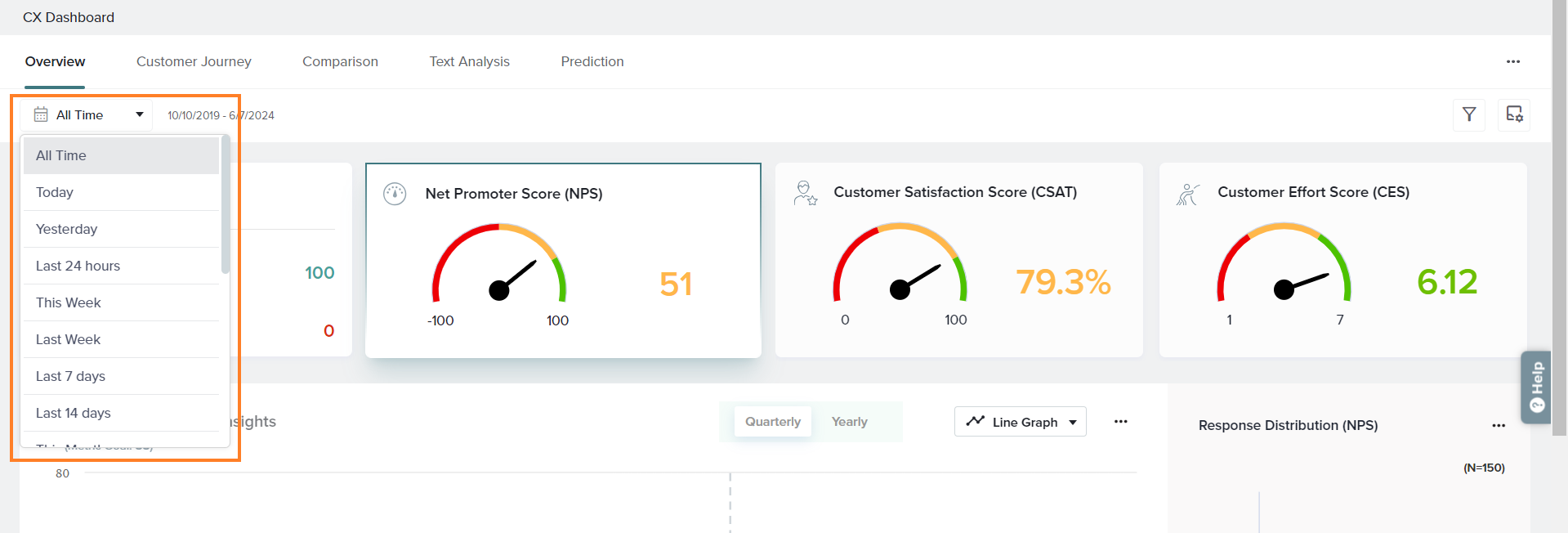Select Last 7 days from the list

click(x=70, y=376)
